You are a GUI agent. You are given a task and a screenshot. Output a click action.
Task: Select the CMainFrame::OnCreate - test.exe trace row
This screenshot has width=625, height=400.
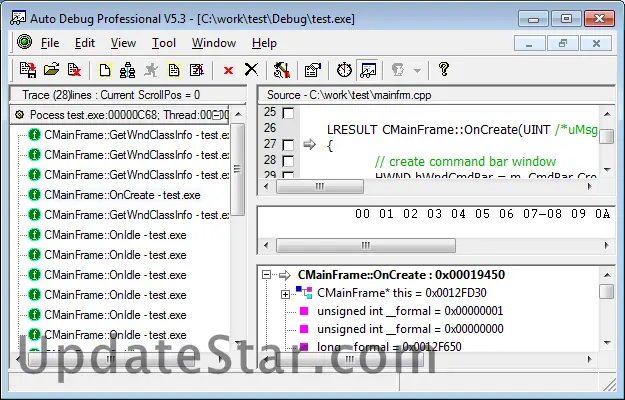tap(122, 195)
